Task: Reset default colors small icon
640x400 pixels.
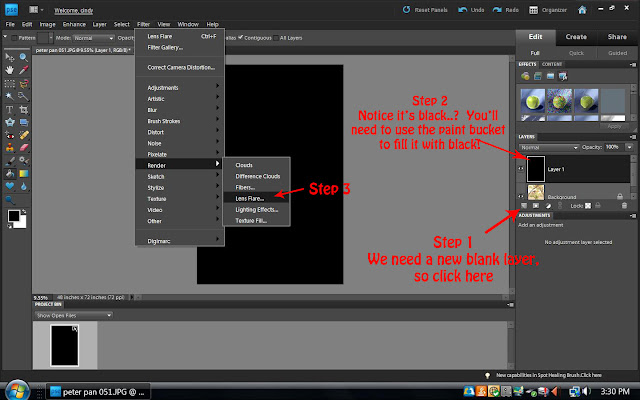Action: click(9, 226)
